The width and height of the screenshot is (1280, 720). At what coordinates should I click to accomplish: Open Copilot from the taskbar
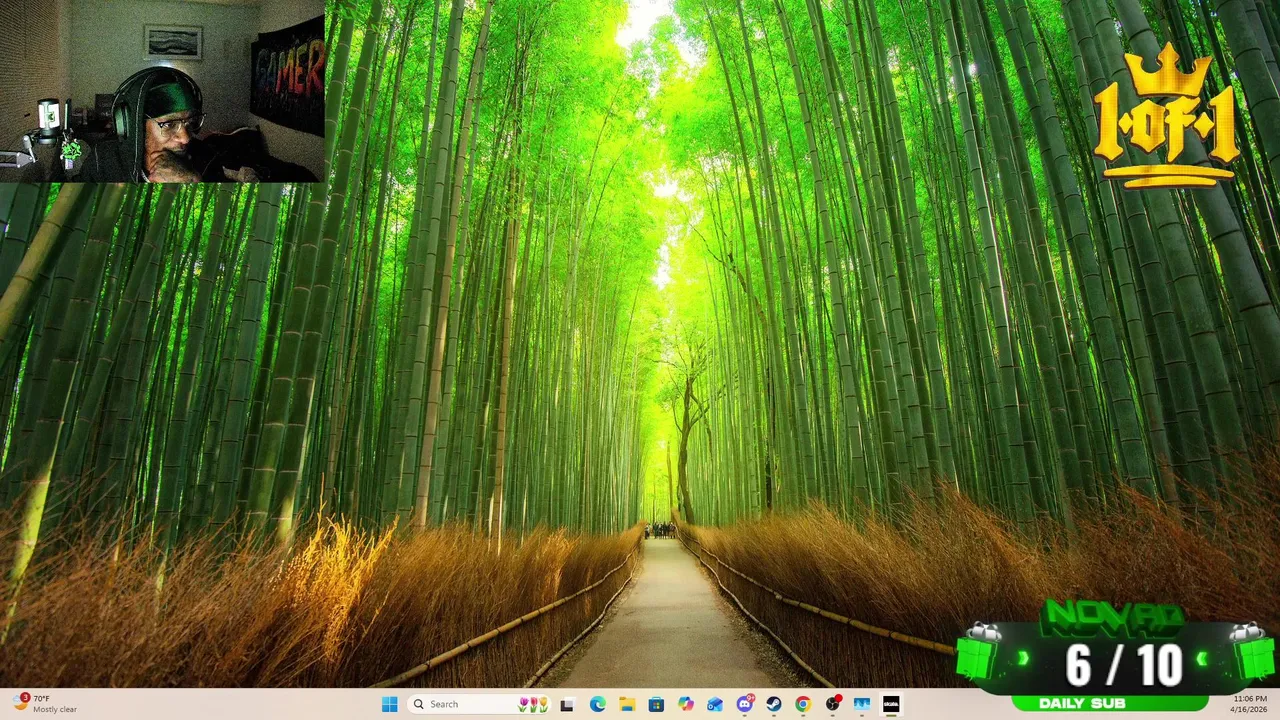tap(685, 704)
